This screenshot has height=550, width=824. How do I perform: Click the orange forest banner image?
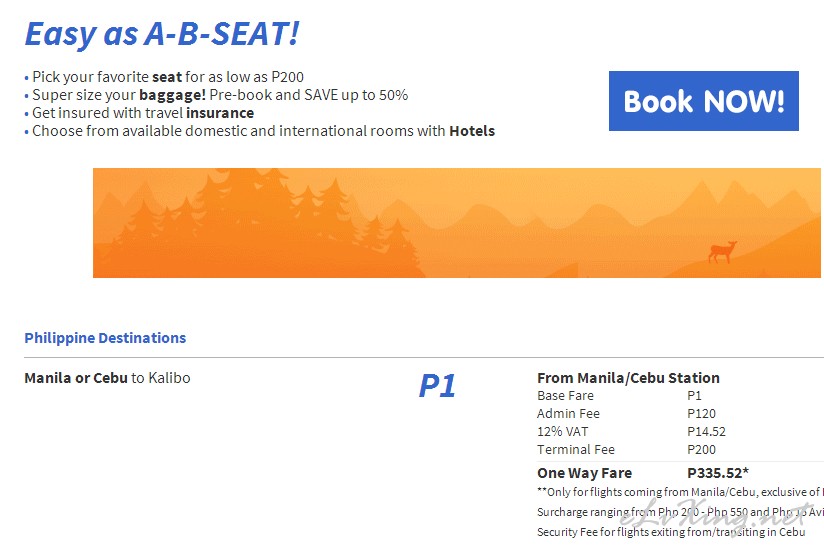tap(457, 223)
